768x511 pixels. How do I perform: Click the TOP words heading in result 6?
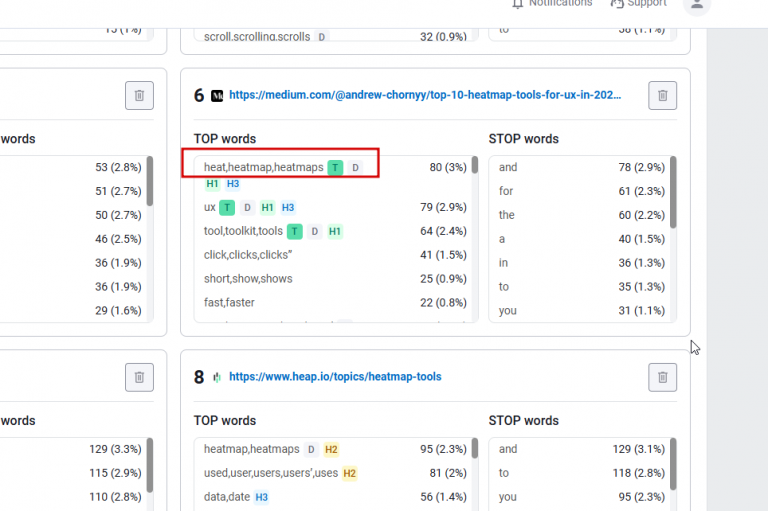point(225,139)
